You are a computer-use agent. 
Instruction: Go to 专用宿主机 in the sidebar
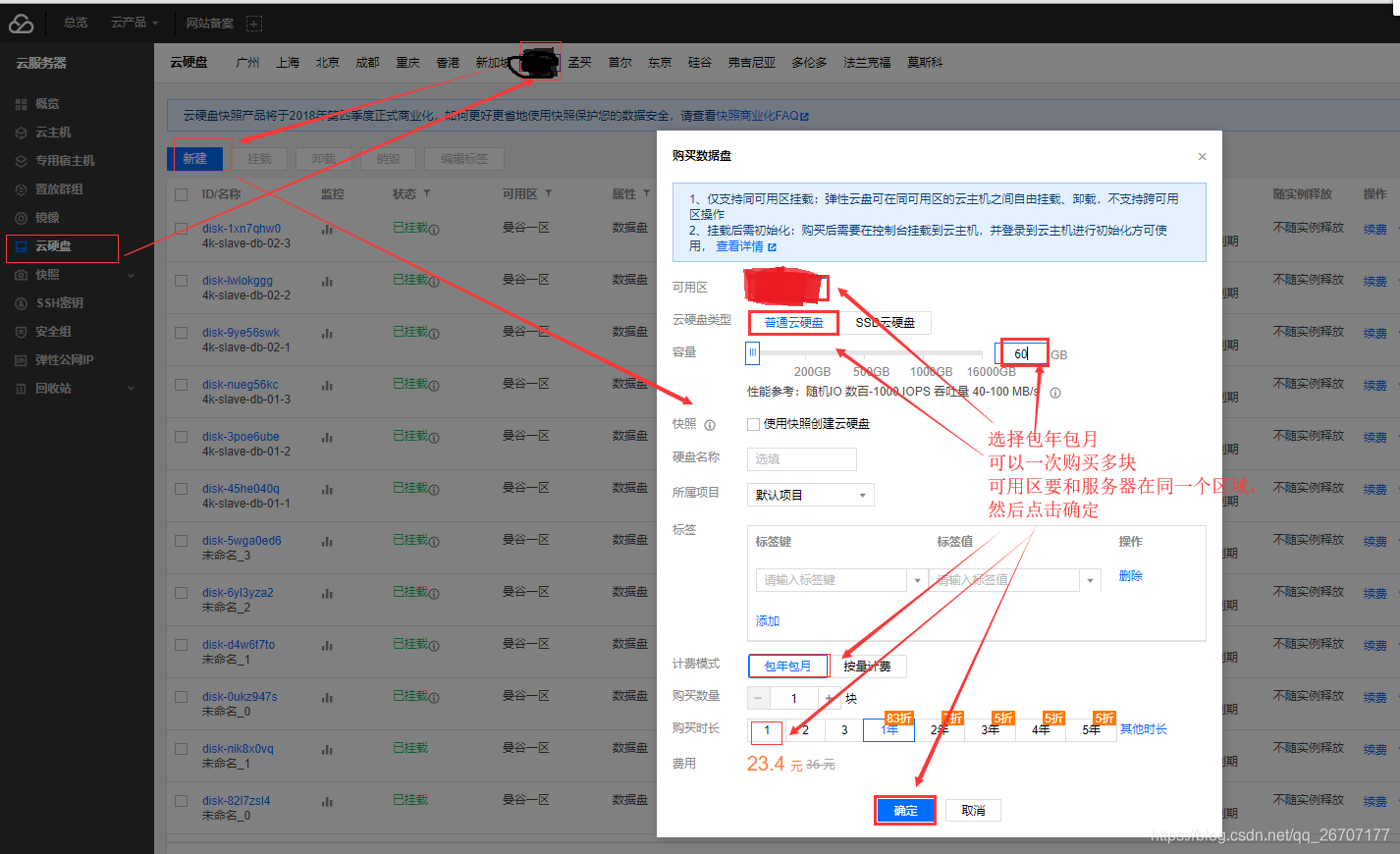click(65, 160)
